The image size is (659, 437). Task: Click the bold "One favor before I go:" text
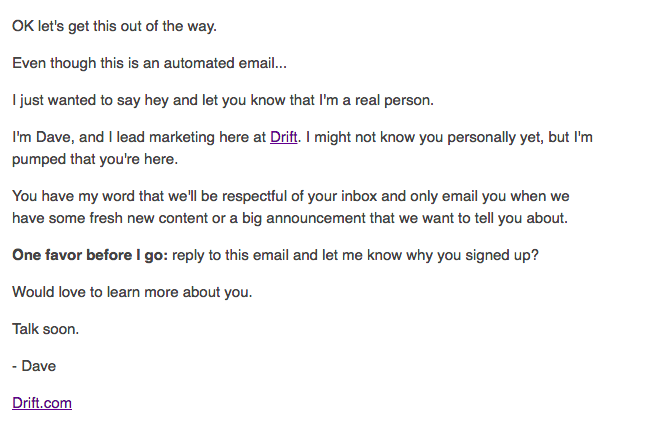pyautogui.click(x=90, y=255)
